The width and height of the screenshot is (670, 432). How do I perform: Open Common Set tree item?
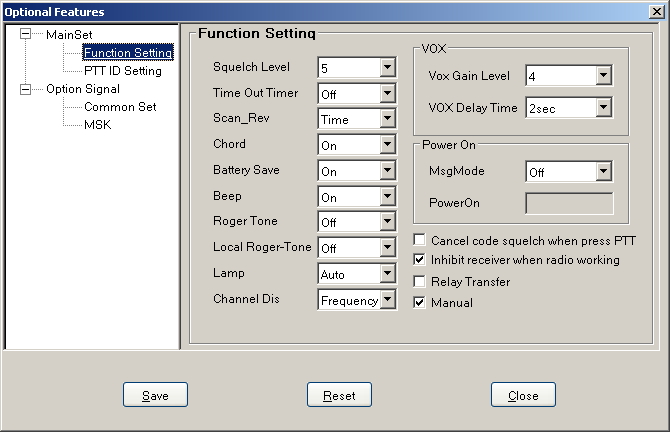click(x=120, y=107)
